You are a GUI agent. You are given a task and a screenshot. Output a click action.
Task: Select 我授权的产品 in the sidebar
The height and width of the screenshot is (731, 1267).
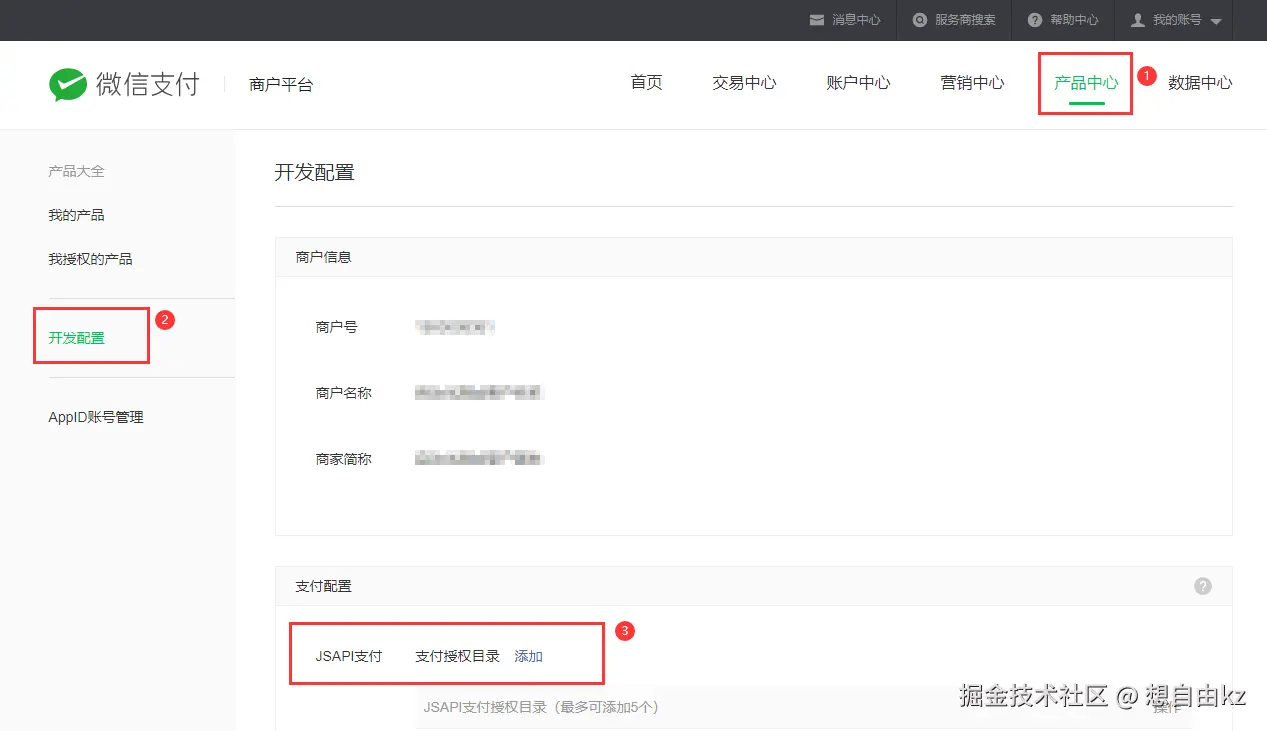(x=90, y=259)
